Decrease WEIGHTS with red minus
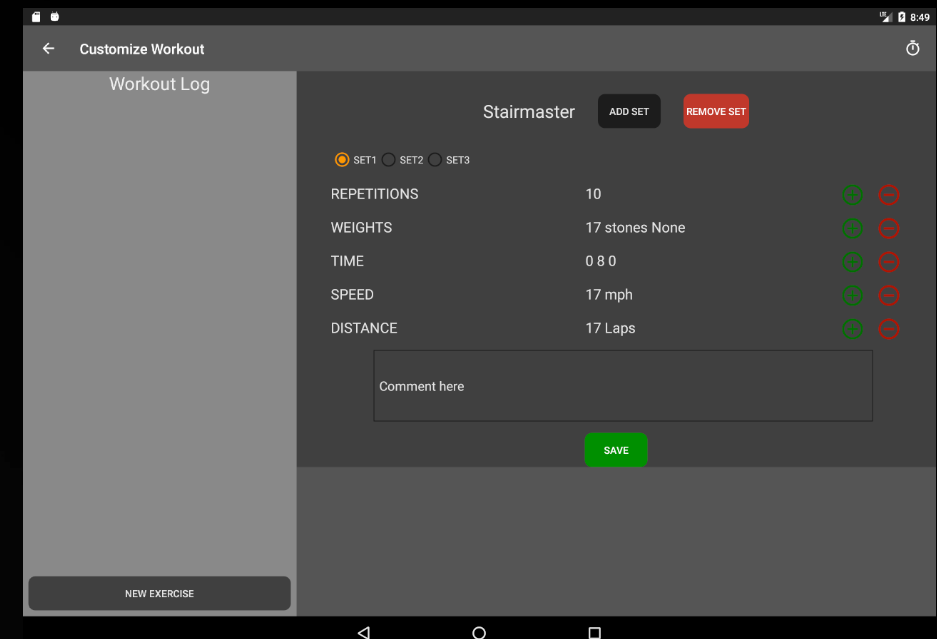 pos(889,228)
